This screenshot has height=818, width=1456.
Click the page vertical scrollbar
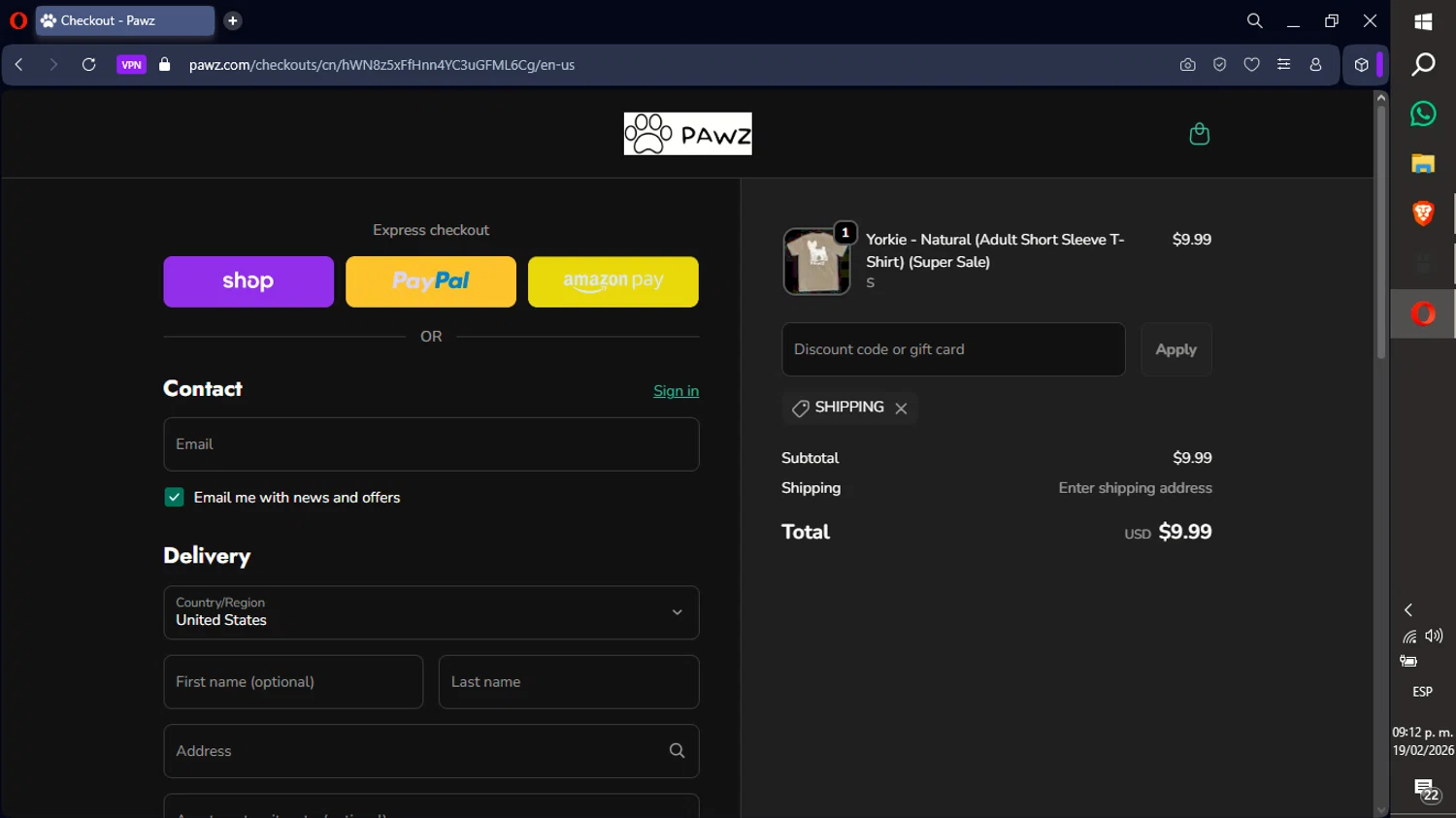(1381, 231)
